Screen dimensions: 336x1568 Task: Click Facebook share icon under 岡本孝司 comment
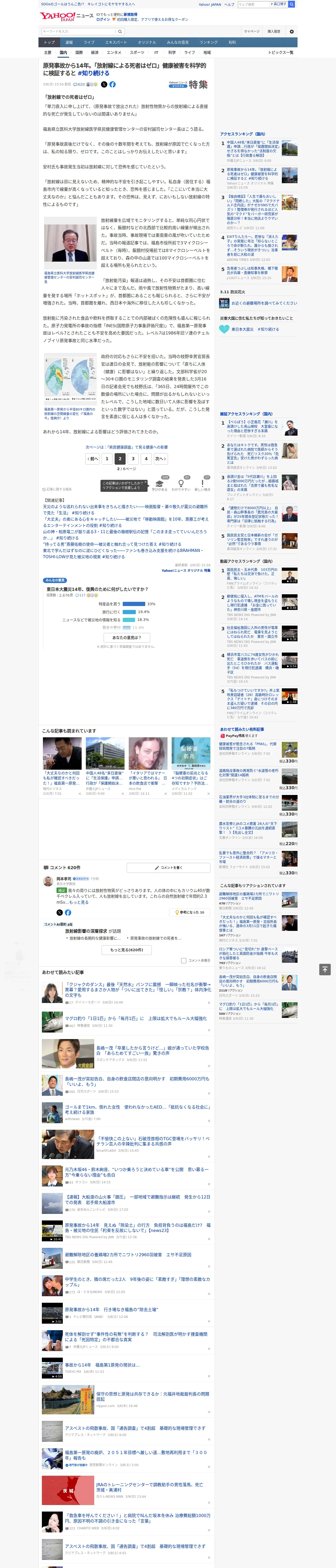[68, 912]
